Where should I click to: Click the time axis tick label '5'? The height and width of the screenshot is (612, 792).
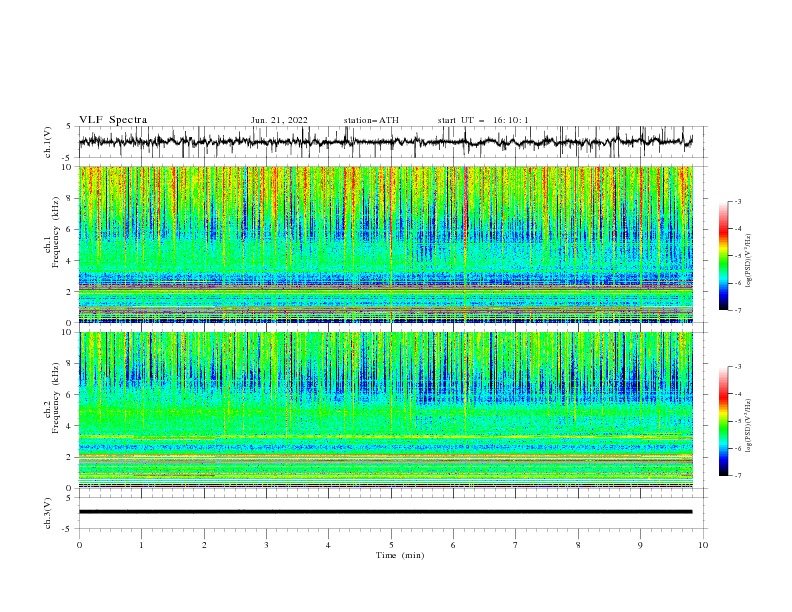(391, 545)
